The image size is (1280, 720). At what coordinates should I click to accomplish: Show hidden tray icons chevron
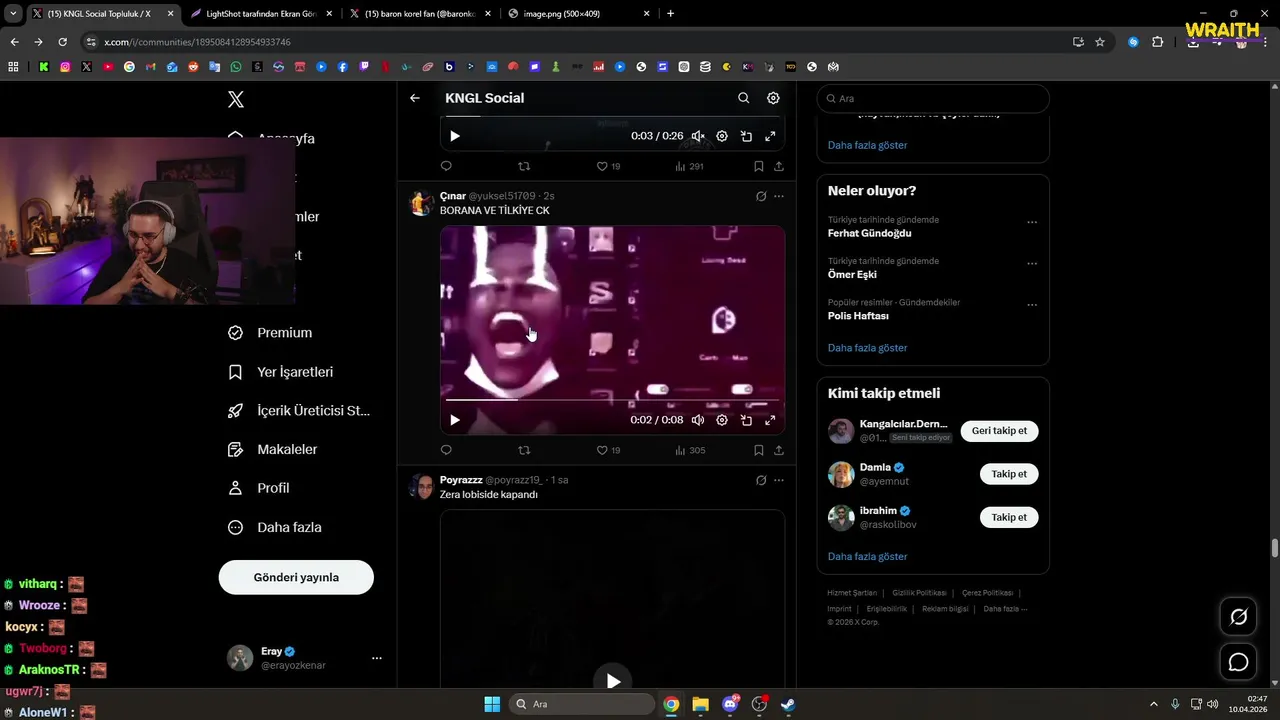tap(1153, 704)
